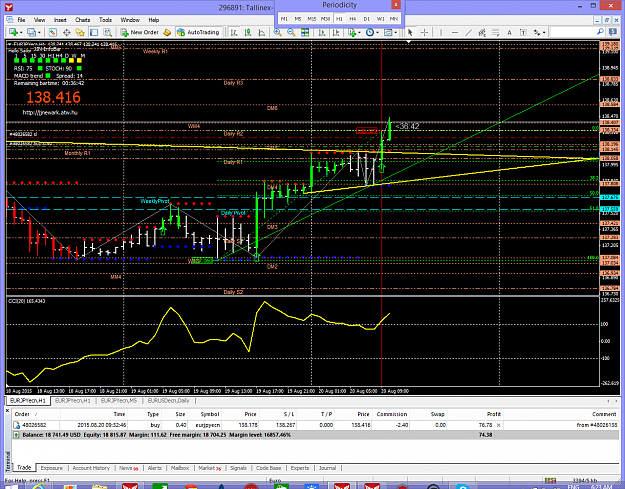Expand the New Chart dropdown arrow
The height and width of the screenshot is (489, 625).
(21, 33)
